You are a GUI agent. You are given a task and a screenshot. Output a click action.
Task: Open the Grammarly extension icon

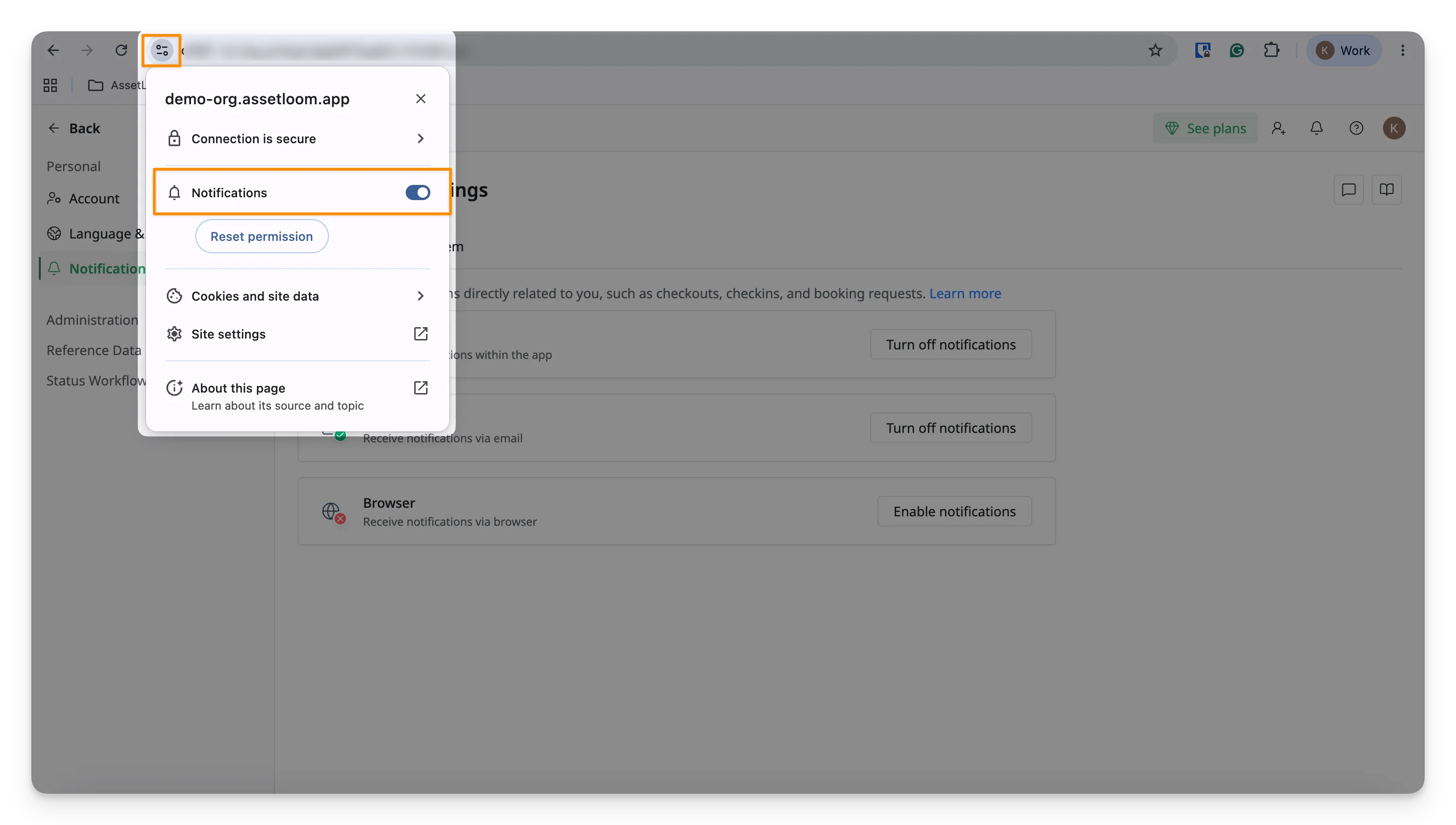click(x=1237, y=50)
